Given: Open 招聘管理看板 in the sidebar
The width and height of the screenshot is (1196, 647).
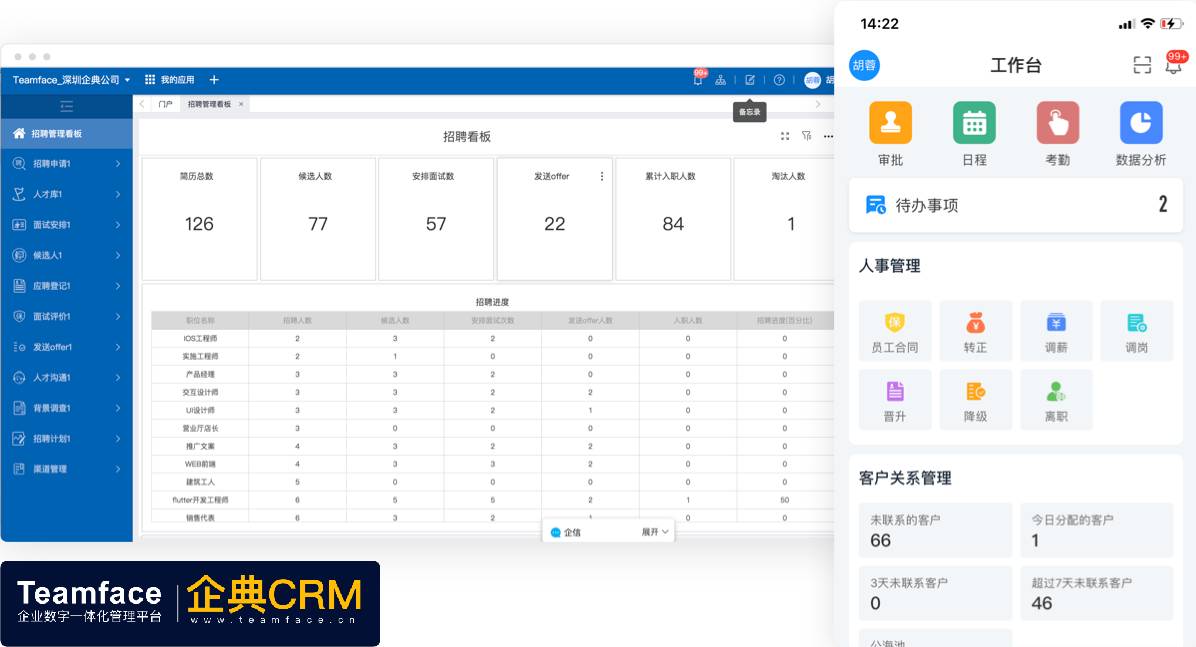Looking at the screenshot, I should pyautogui.click(x=66, y=134).
